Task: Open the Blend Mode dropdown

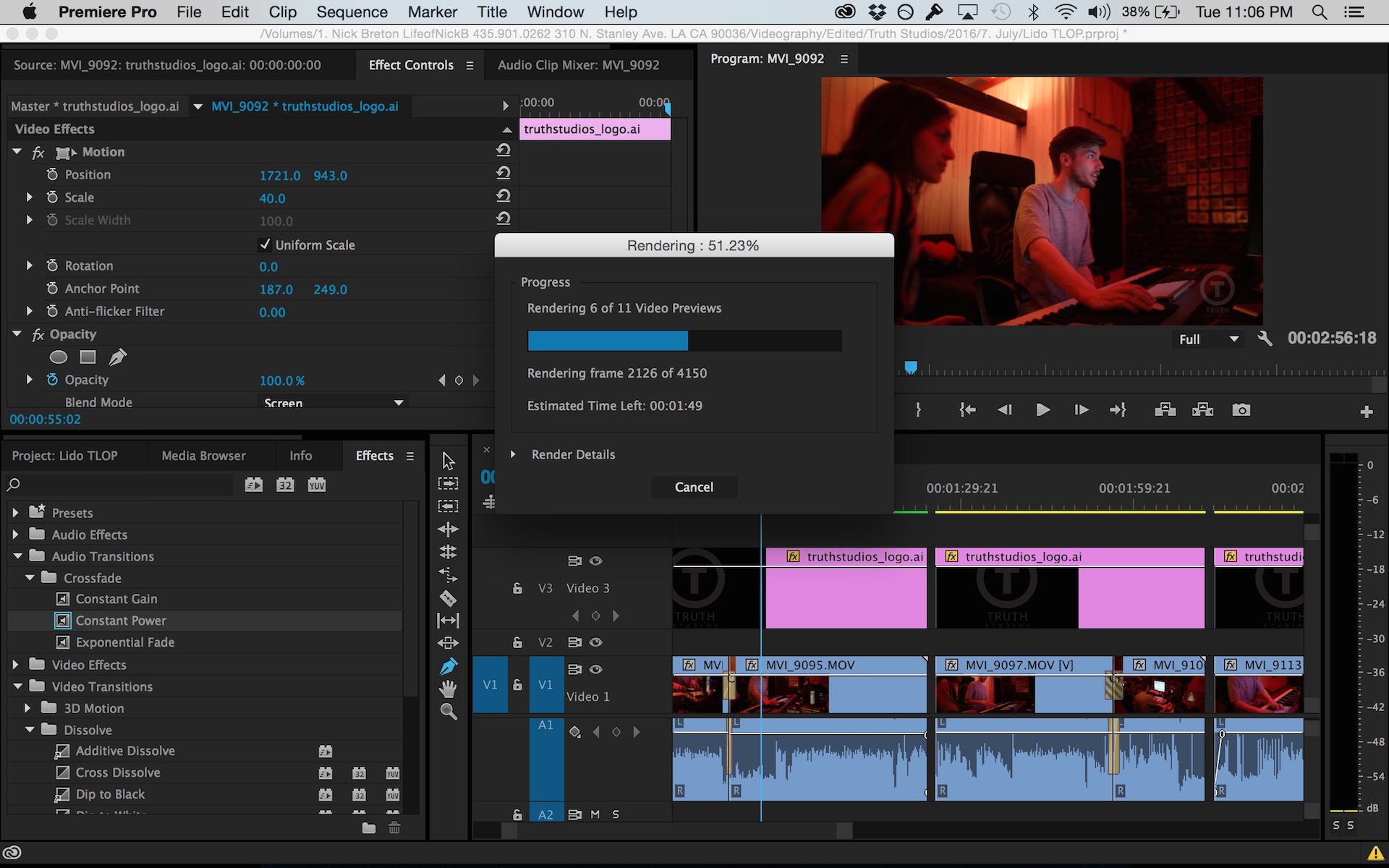Action: (x=333, y=402)
